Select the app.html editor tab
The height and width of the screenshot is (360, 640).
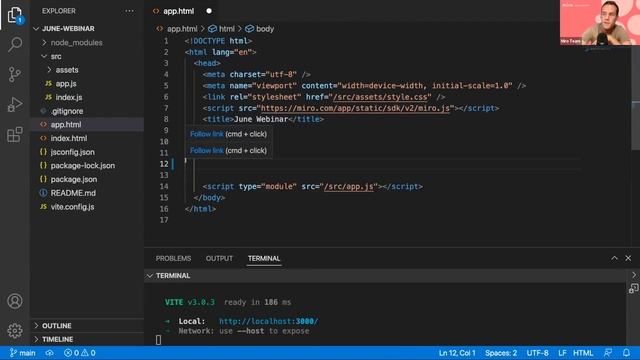point(179,11)
